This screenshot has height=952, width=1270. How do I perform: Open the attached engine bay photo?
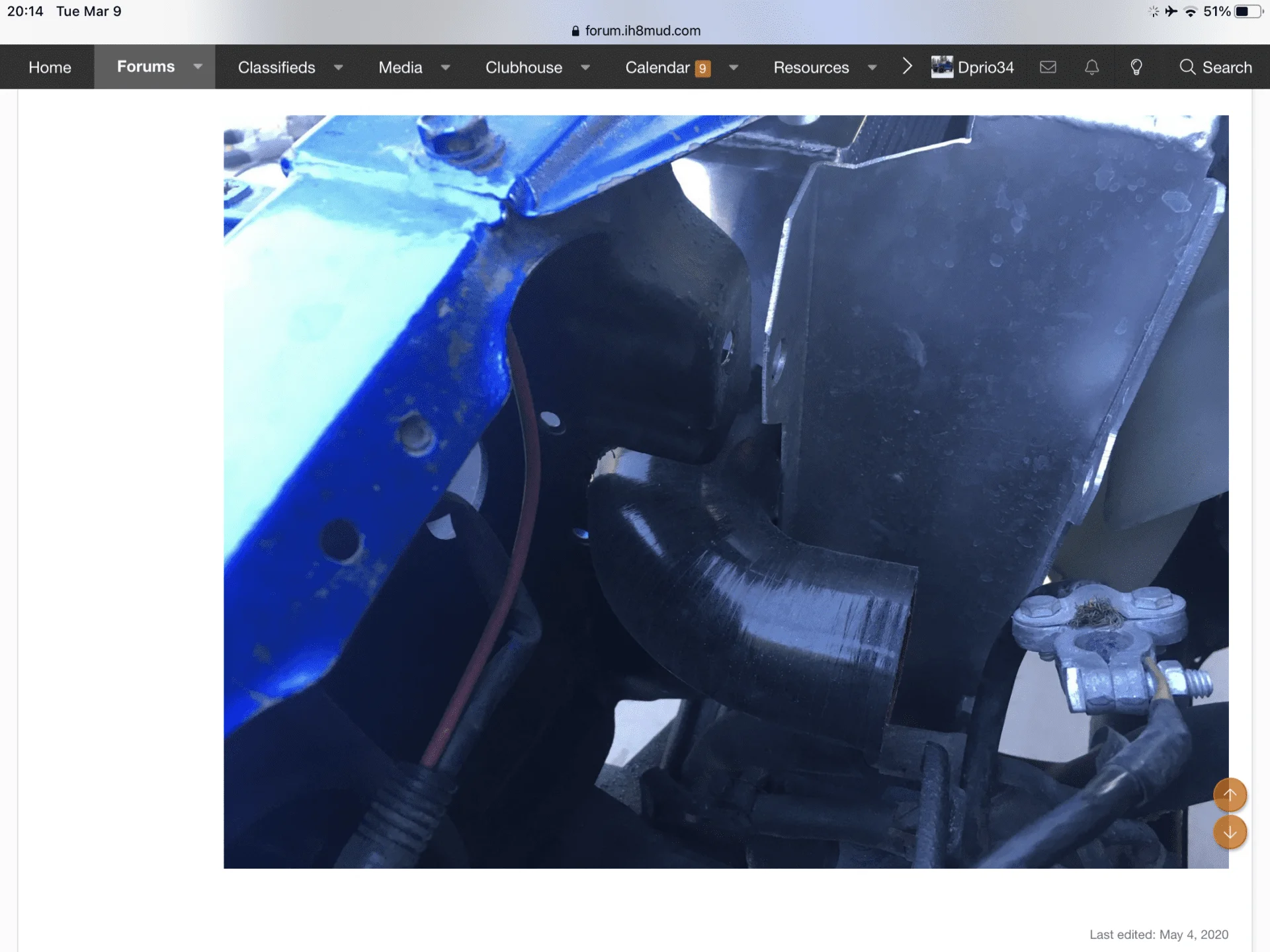(726, 491)
